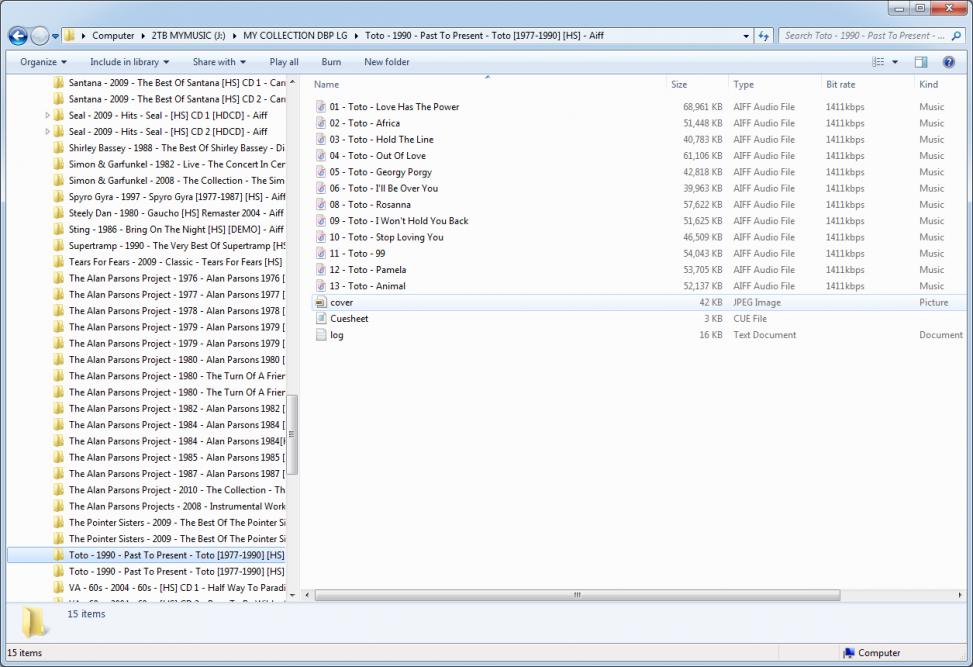
Task: Select the log text document icon
Action: click(321, 335)
